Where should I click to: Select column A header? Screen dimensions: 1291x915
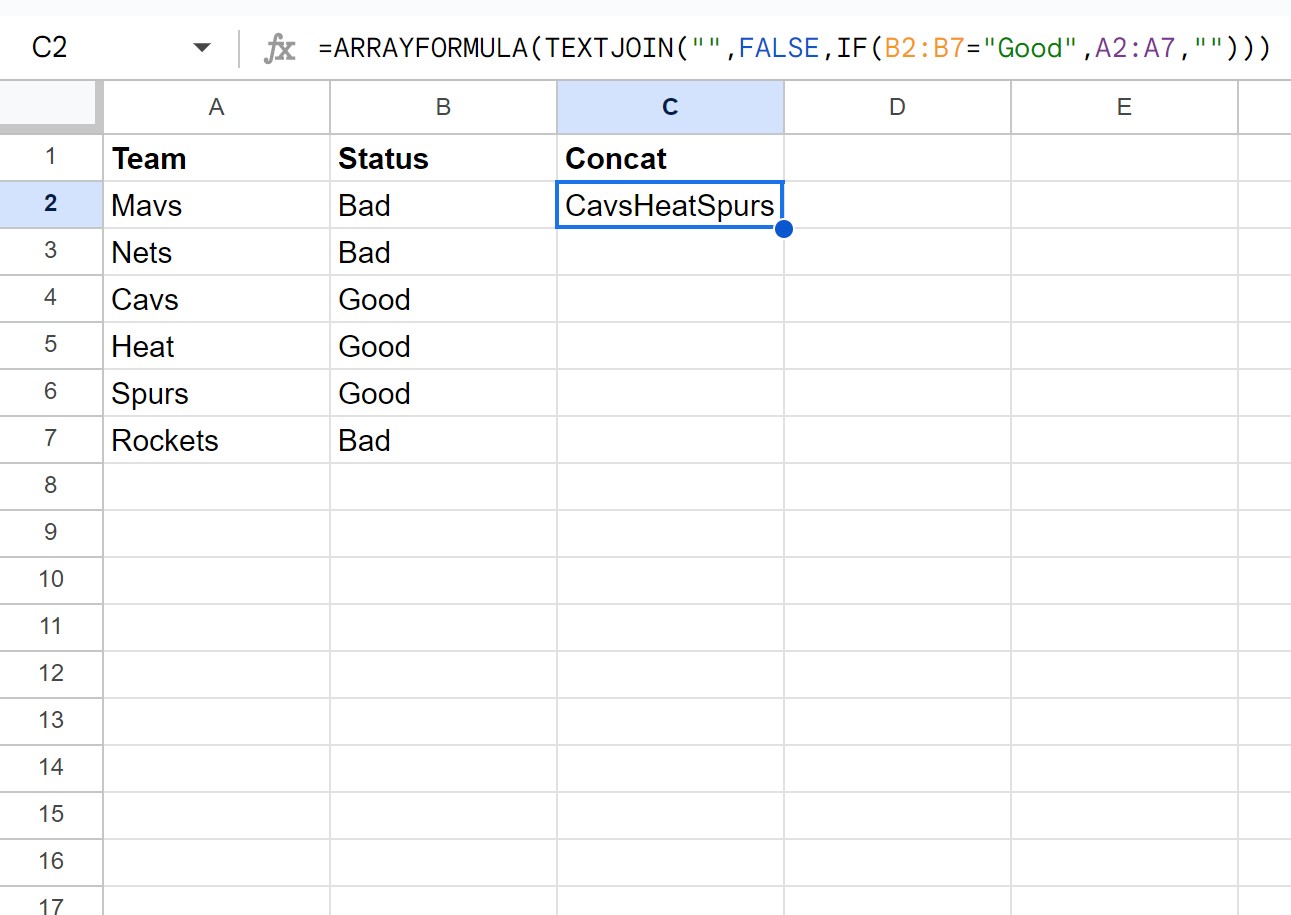216,107
